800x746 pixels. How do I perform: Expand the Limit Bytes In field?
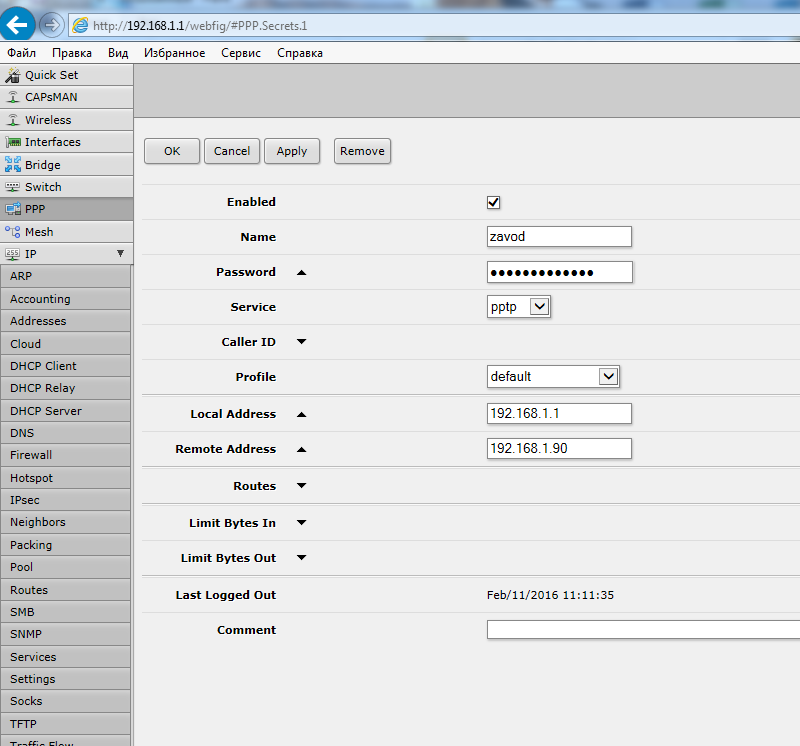[x=301, y=523]
